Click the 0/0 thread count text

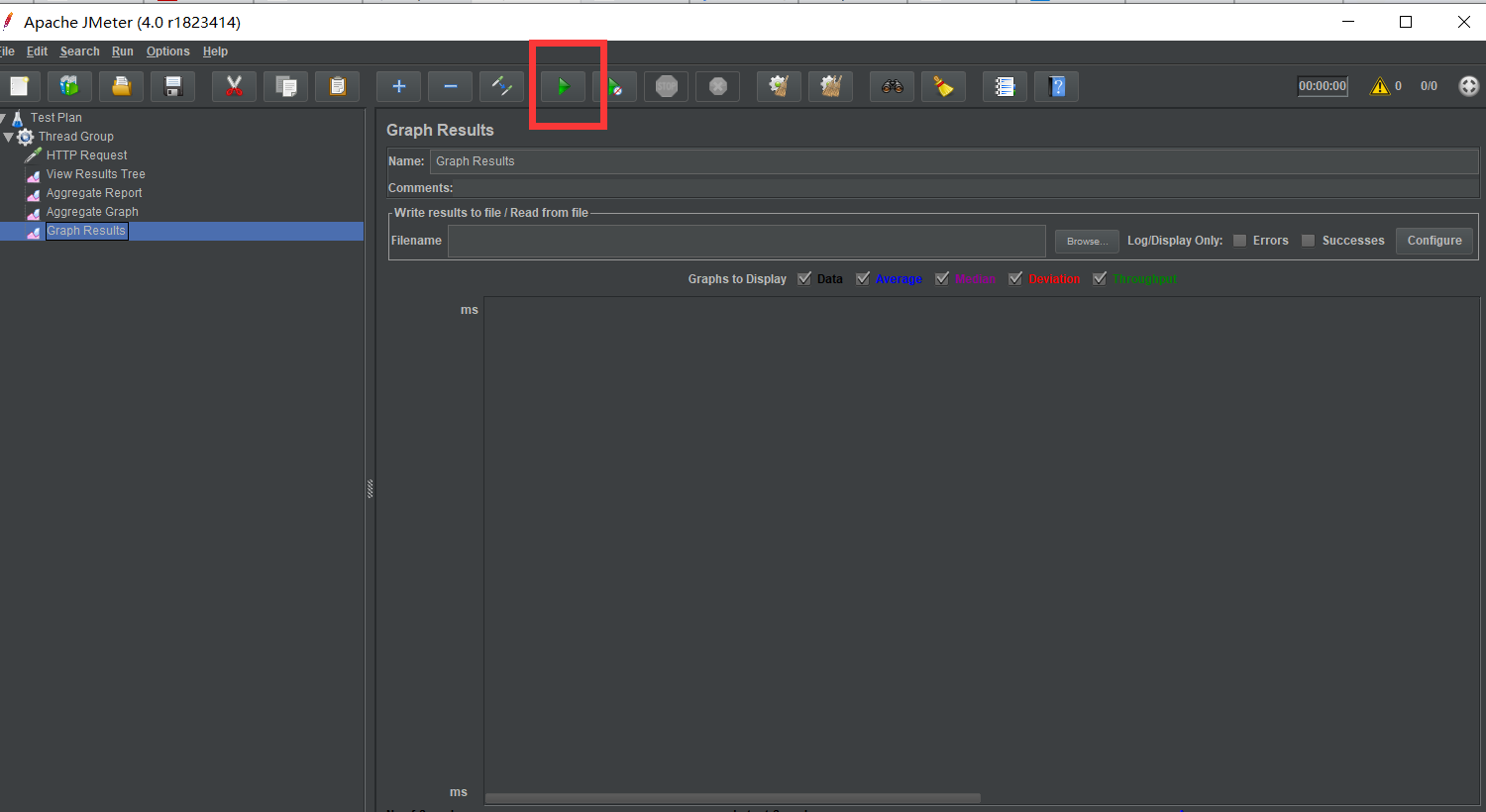[x=1429, y=86]
